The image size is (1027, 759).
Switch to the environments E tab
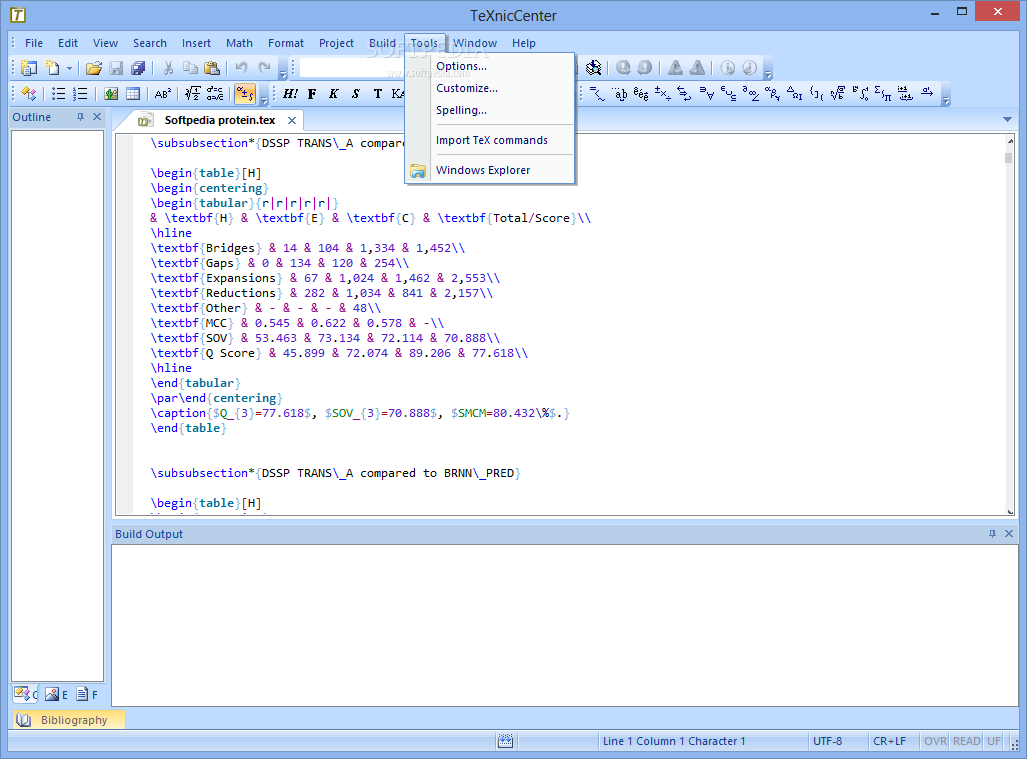56,694
